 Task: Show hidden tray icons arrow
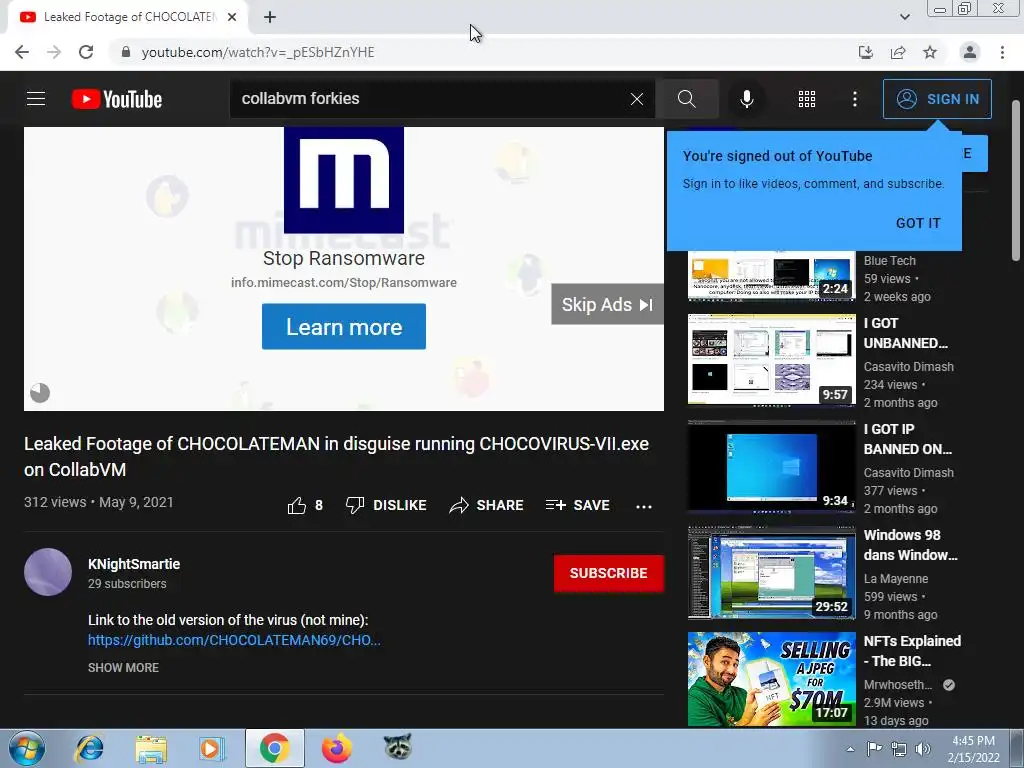[x=850, y=749]
